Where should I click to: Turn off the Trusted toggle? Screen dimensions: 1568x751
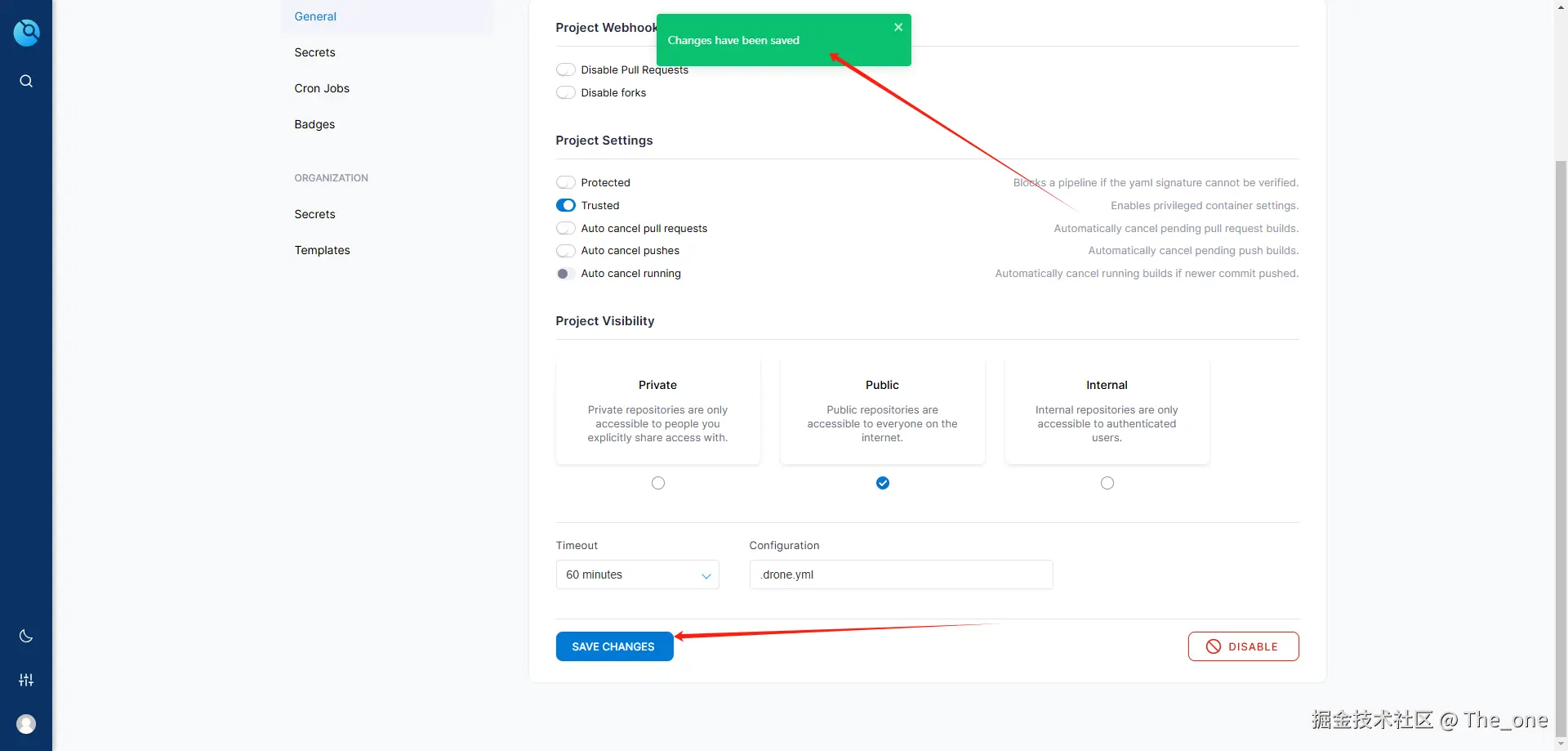[x=566, y=205]
